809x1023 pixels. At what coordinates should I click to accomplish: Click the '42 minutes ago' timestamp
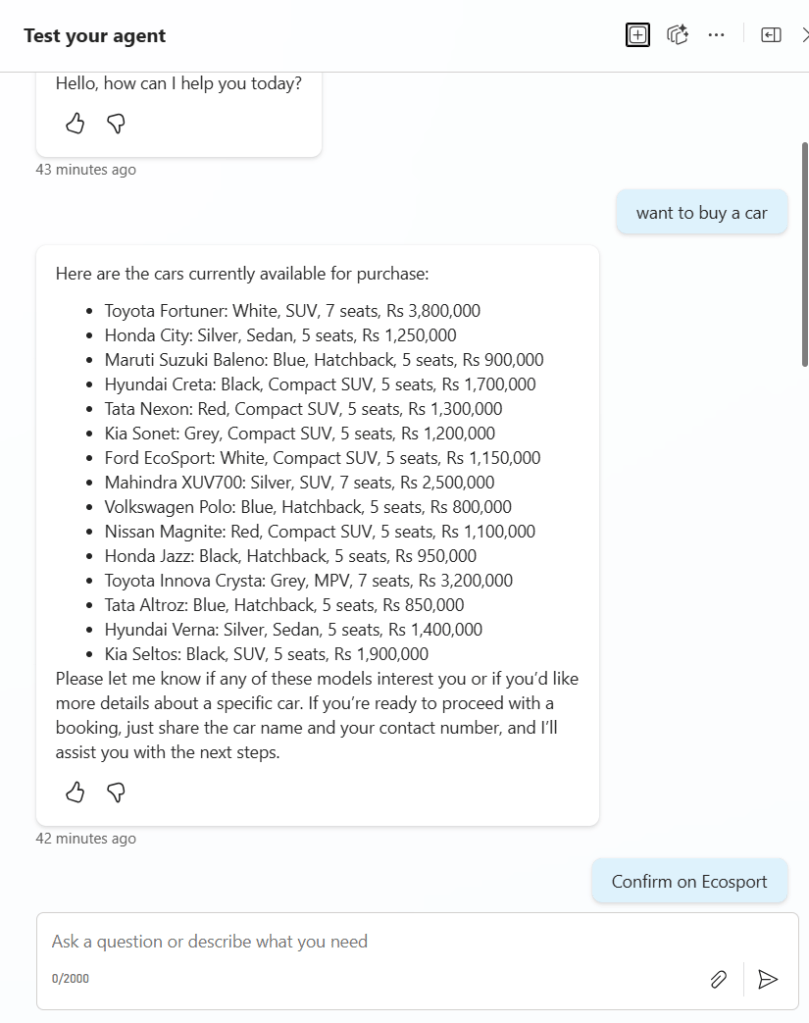[x=86, y=839]
